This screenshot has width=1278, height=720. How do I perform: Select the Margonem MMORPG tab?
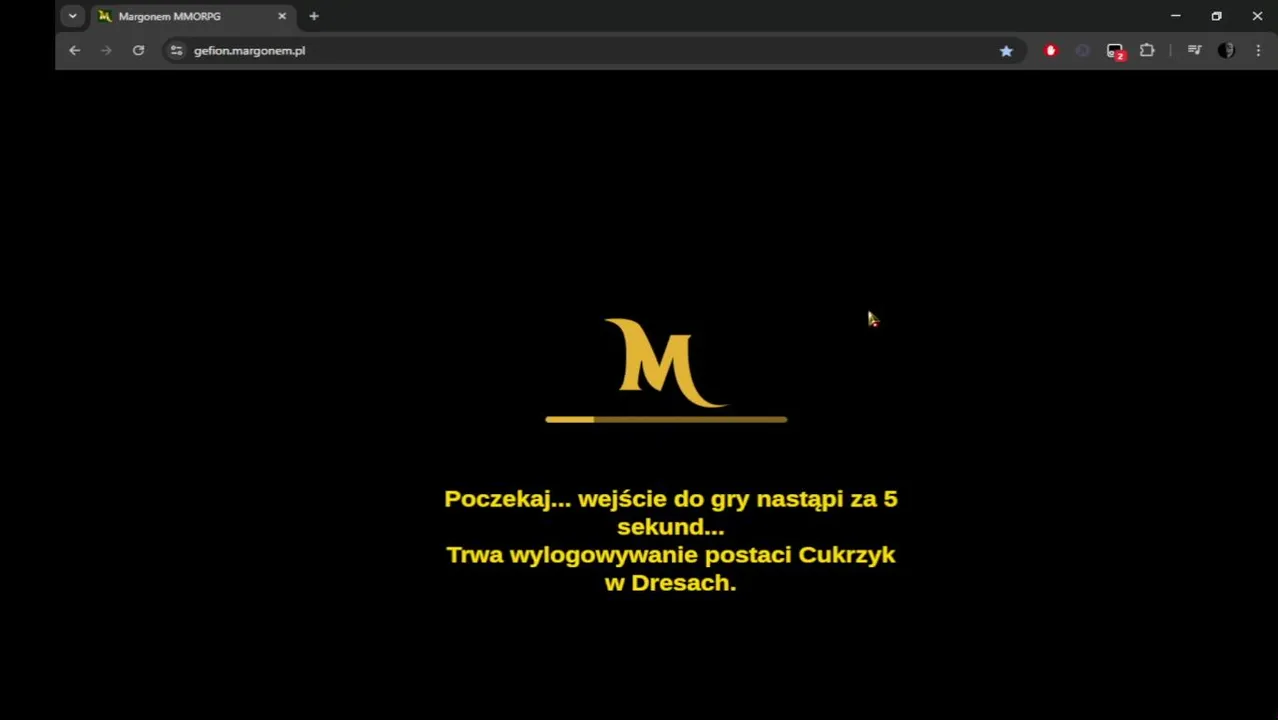[192, 16]
